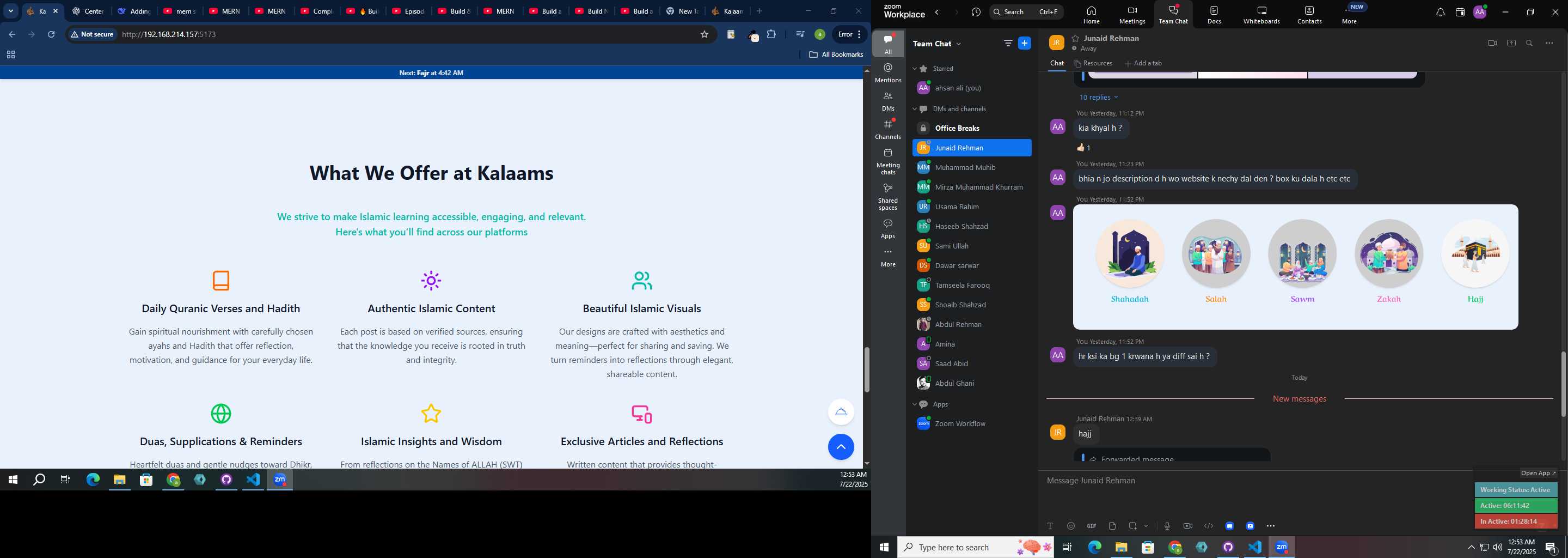Click Add a tab in chat header
1568x558 pixels.
click(x=1143, y=63)
